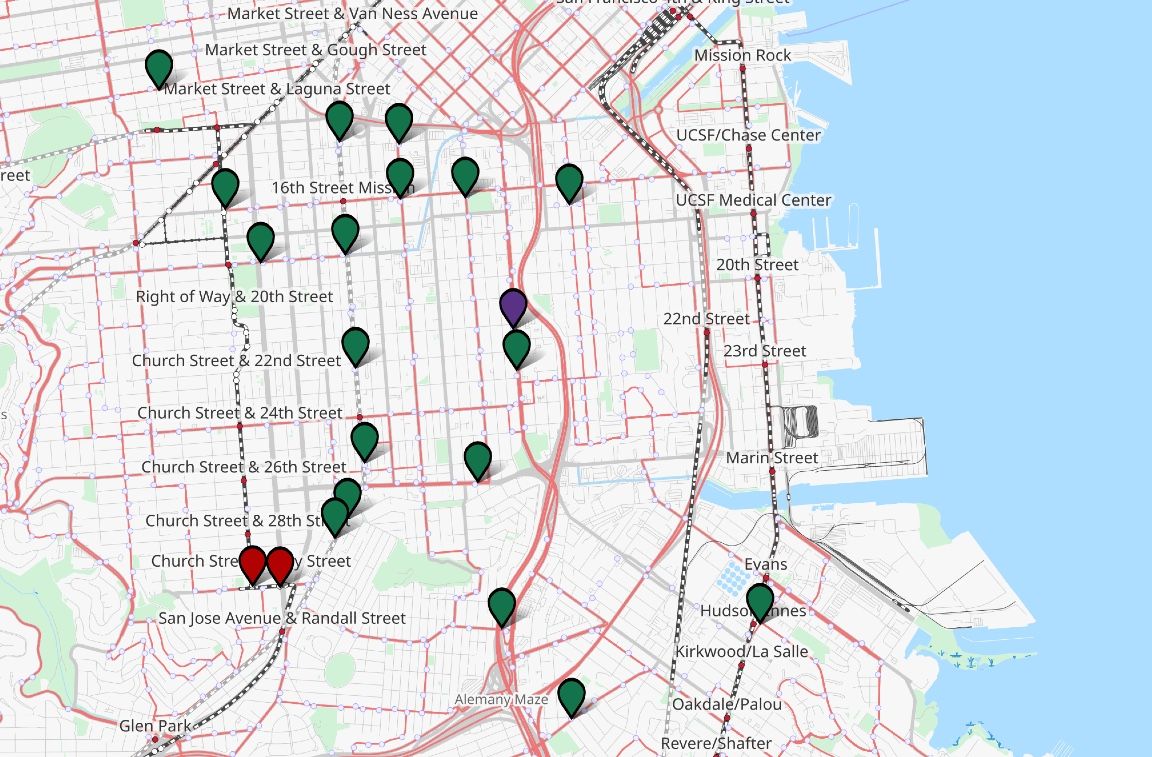The width and height of the screenshot is (1152, 757).
Task: Select green marker beside Church & 22nd Street label
Action: pyautogui.click(x=355, y=346)
